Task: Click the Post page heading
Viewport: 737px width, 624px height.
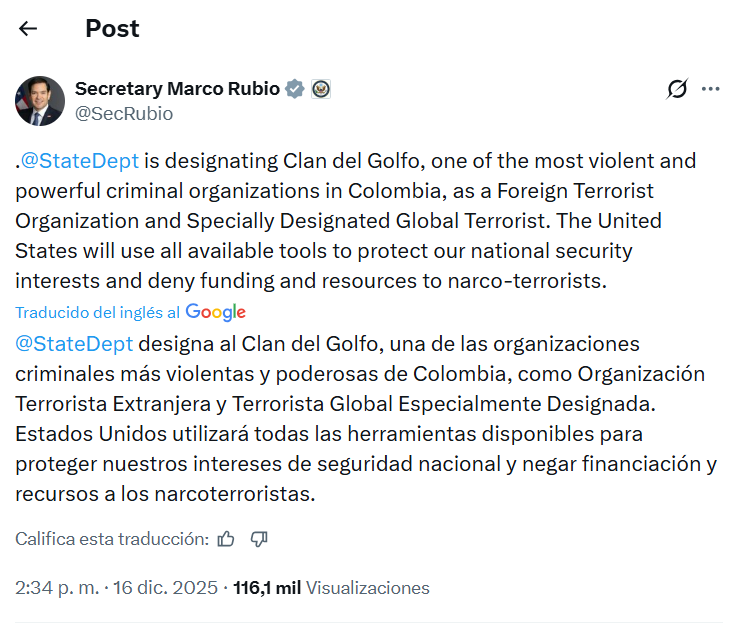Action: (x=112, y=29)
